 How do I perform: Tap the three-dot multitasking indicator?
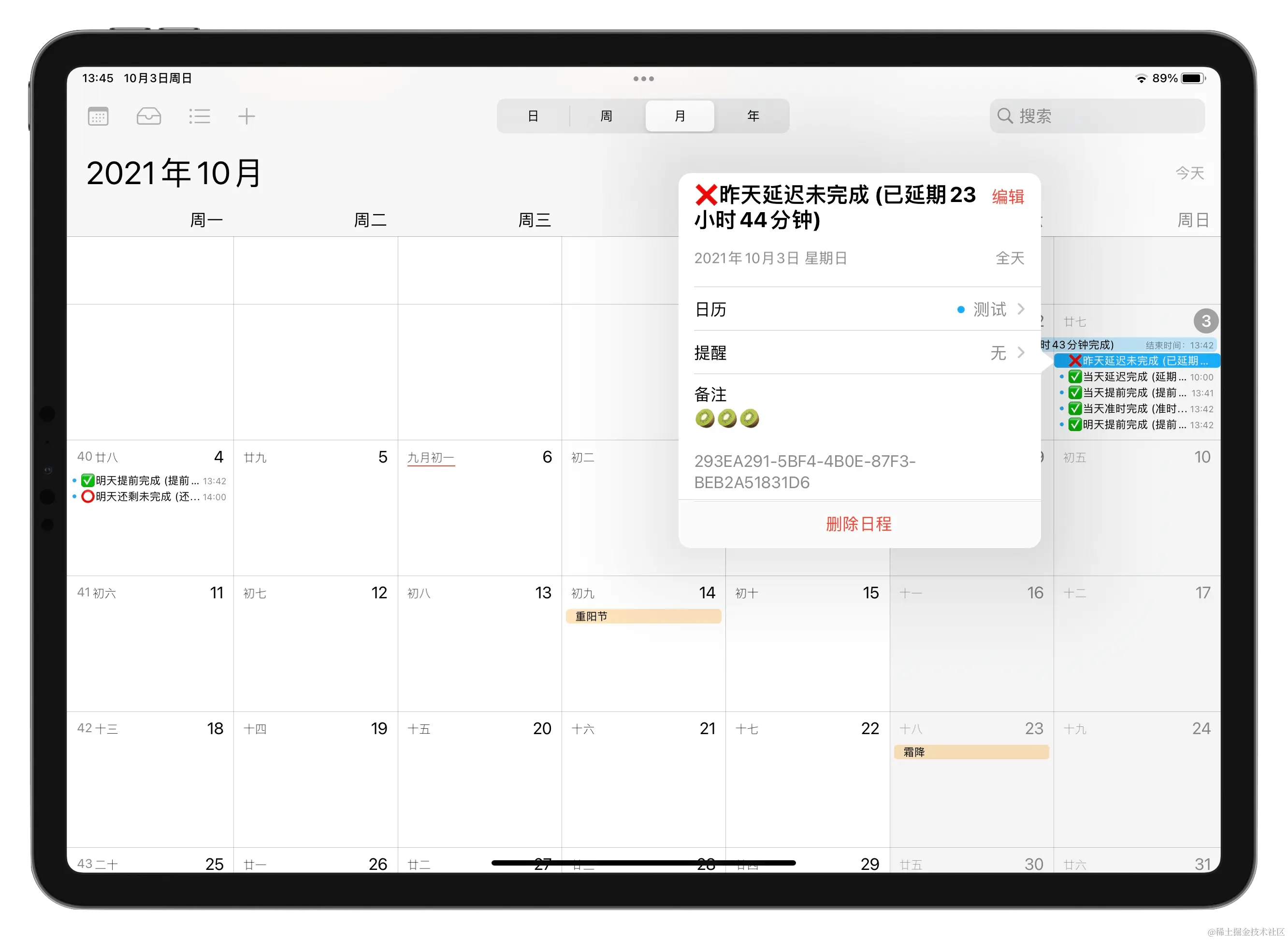tap(643, 78)
